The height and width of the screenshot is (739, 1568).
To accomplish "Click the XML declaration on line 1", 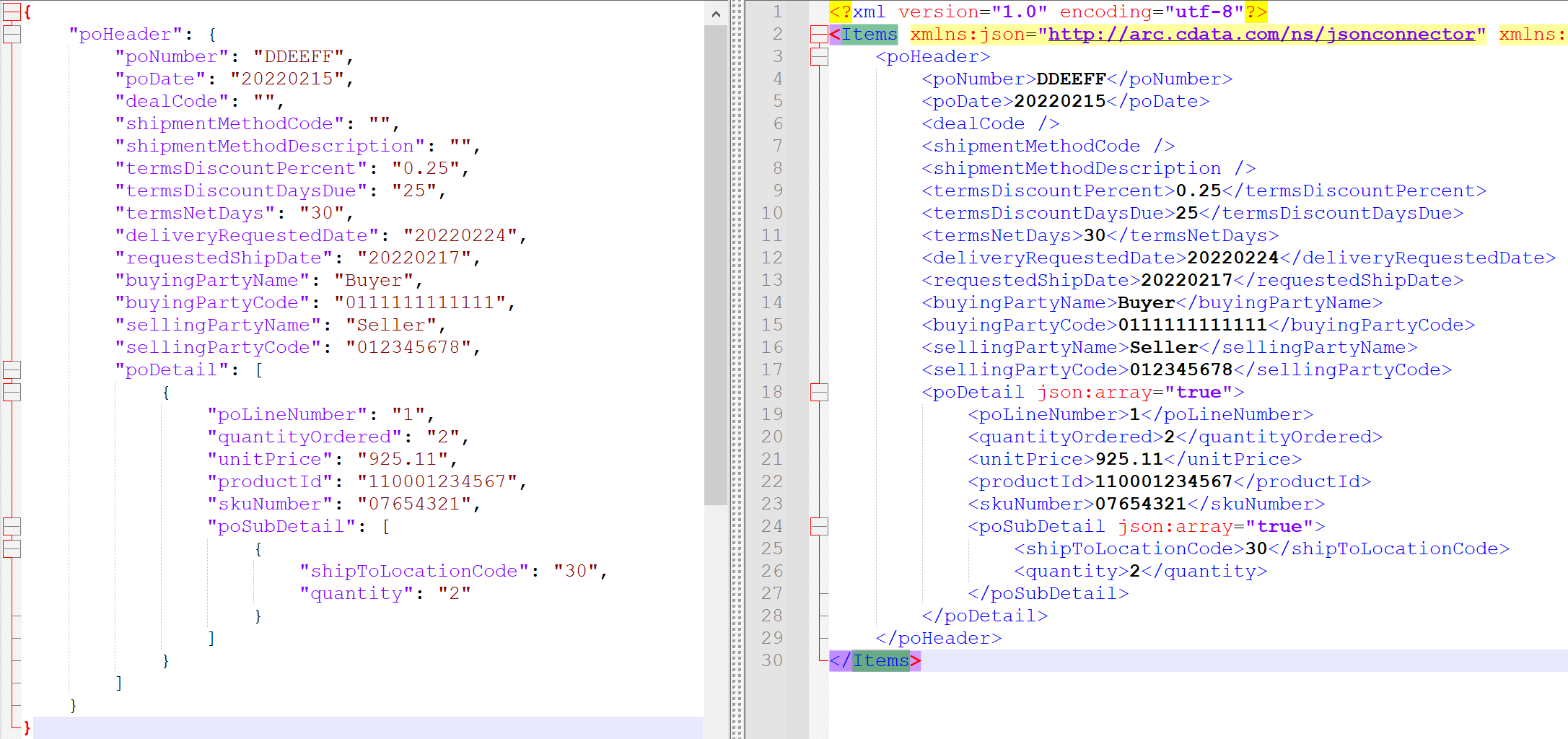I will point(1048,12).
